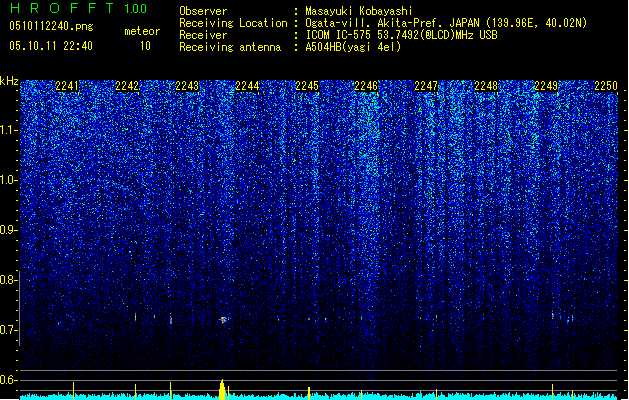Click the tallest yellow peak in power graph
The image size is (629, 400).
(x=222, y=389)
